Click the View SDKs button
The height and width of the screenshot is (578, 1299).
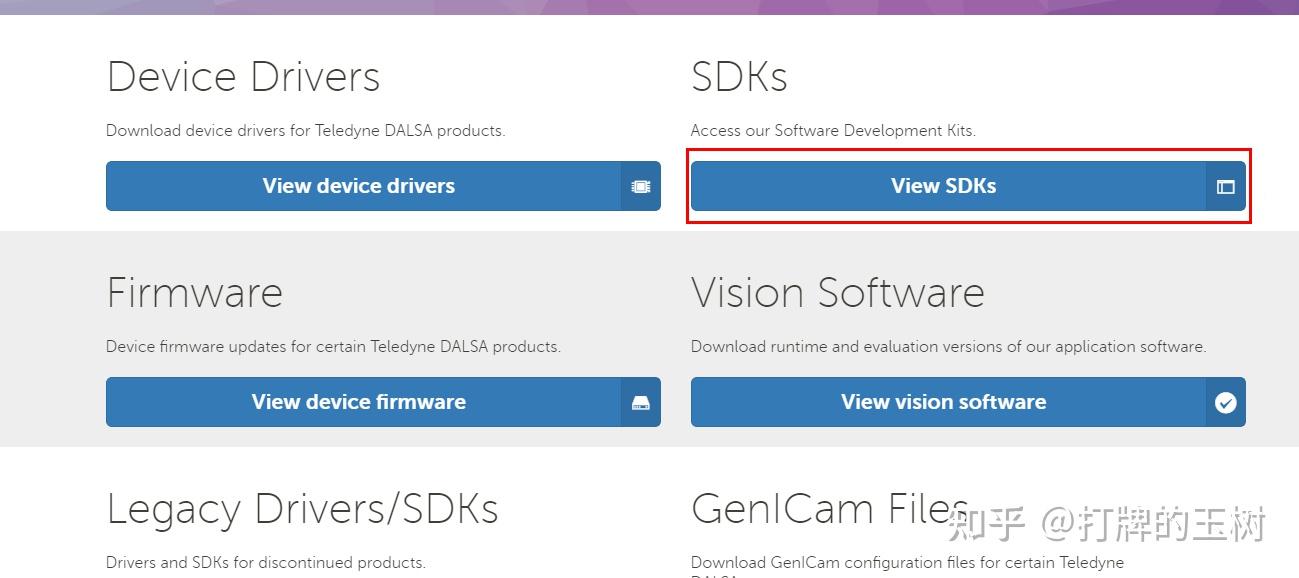(968, 186)
